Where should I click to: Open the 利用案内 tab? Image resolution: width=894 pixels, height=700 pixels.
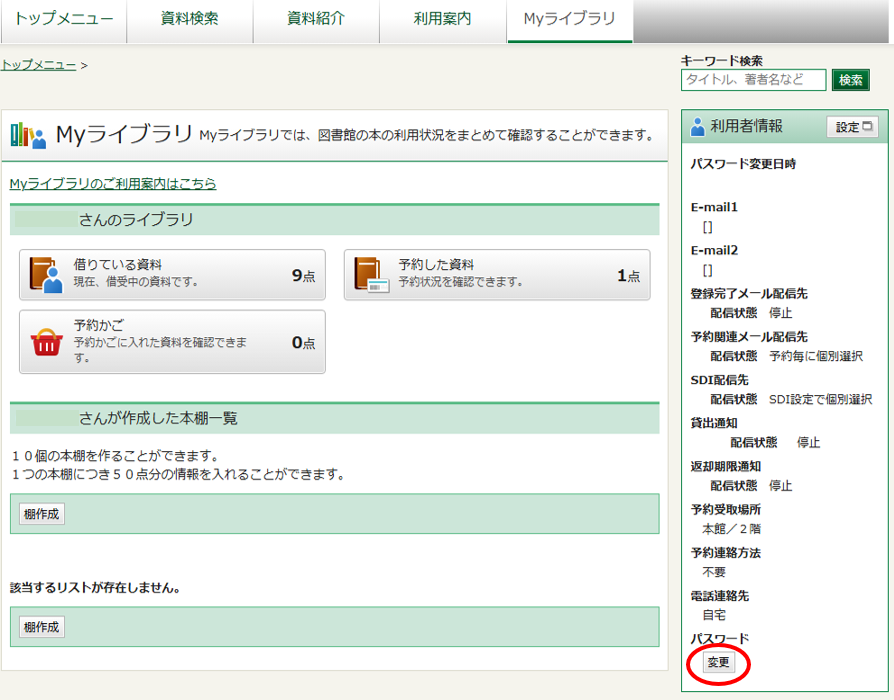tap(442, 20)
